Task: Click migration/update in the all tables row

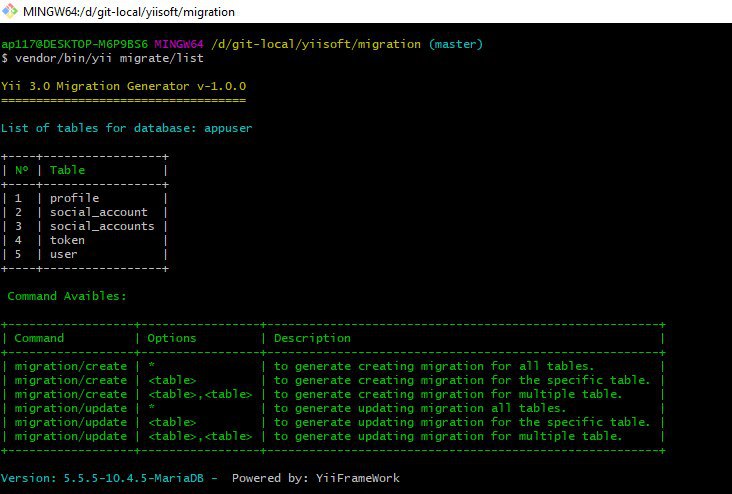Action: tap(71, 408)
